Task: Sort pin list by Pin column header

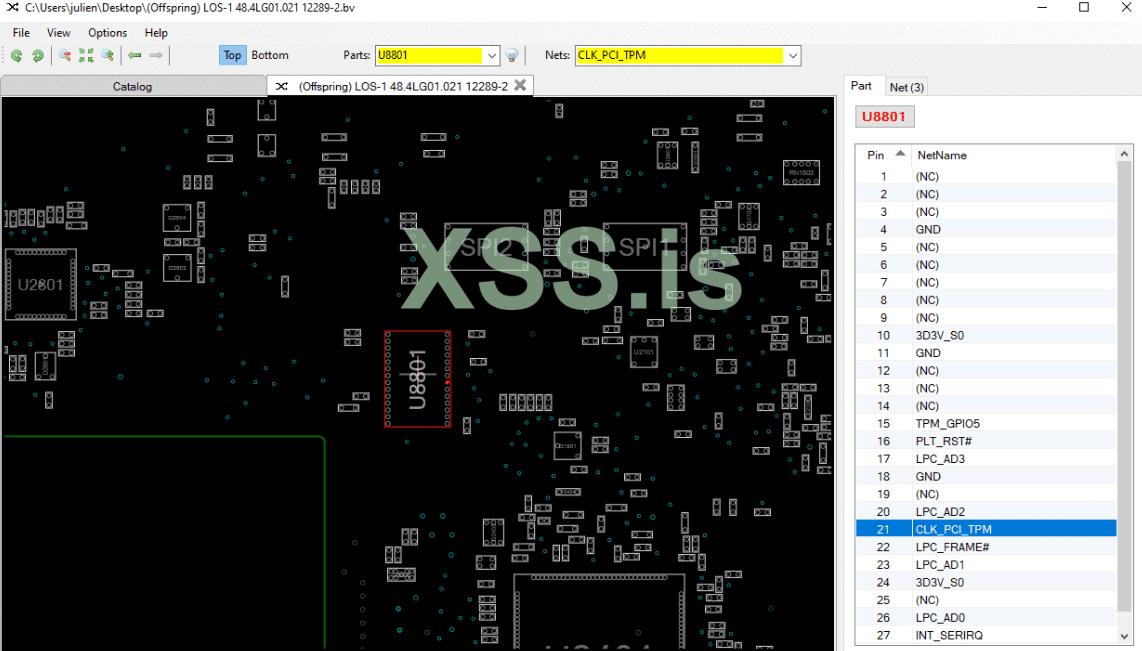Action: (x=884, y=155)
